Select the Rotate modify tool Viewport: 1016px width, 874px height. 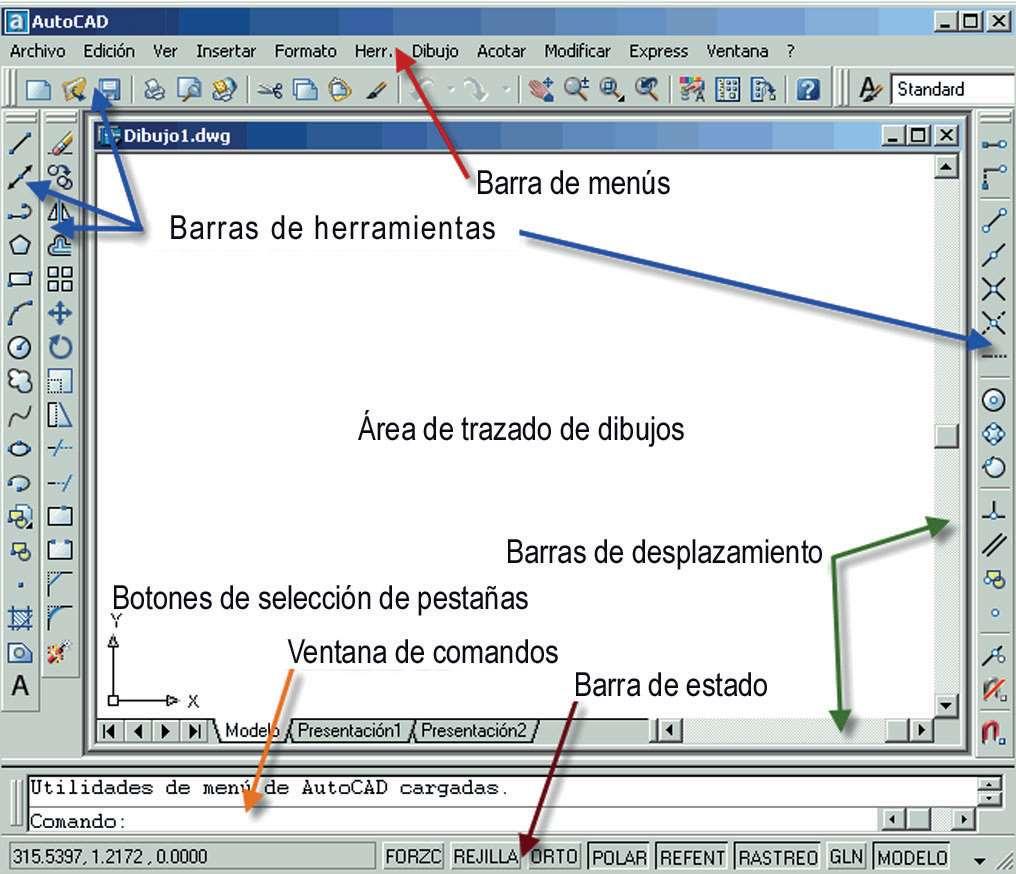(60, 347)
